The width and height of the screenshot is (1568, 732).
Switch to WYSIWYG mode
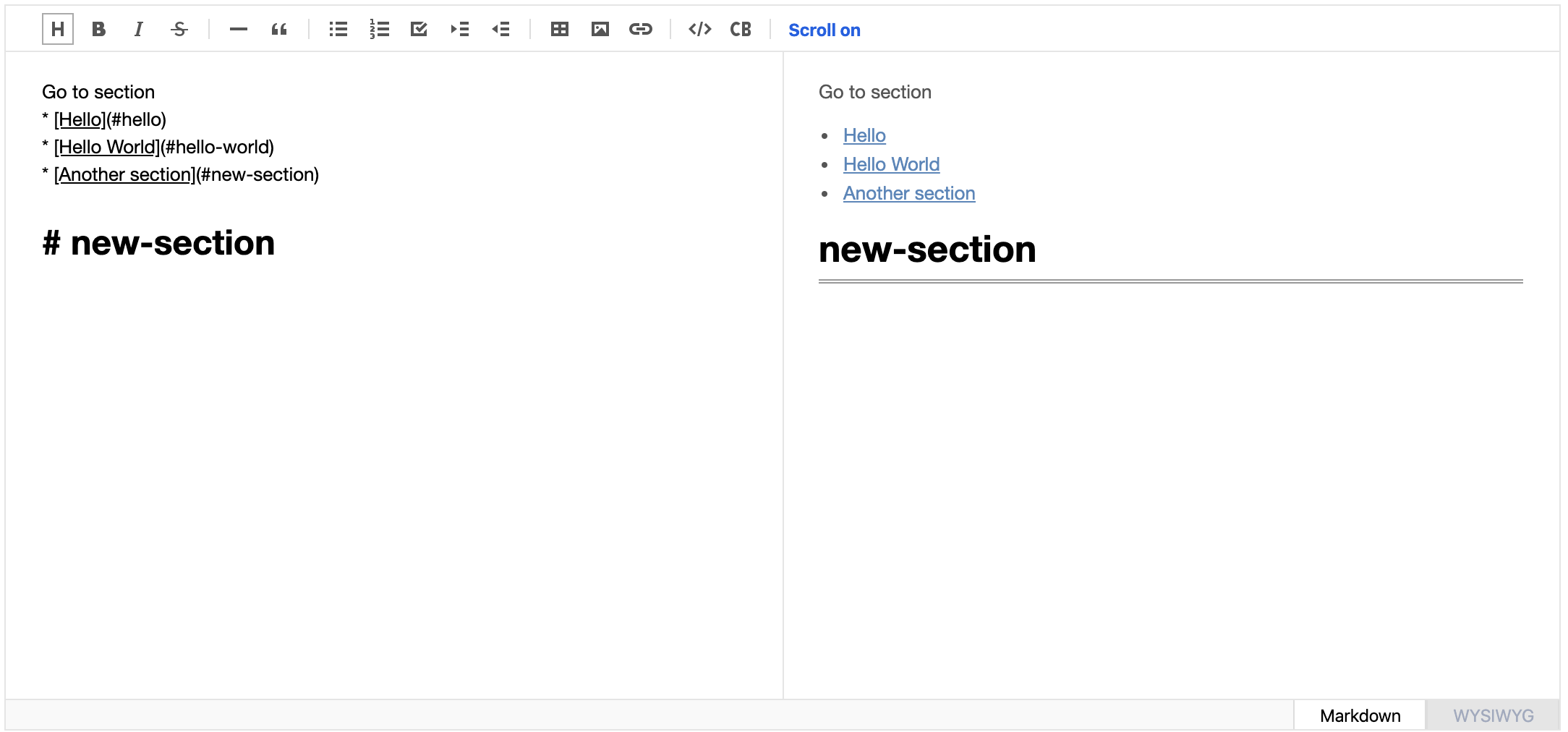[x=1494, y=715]
